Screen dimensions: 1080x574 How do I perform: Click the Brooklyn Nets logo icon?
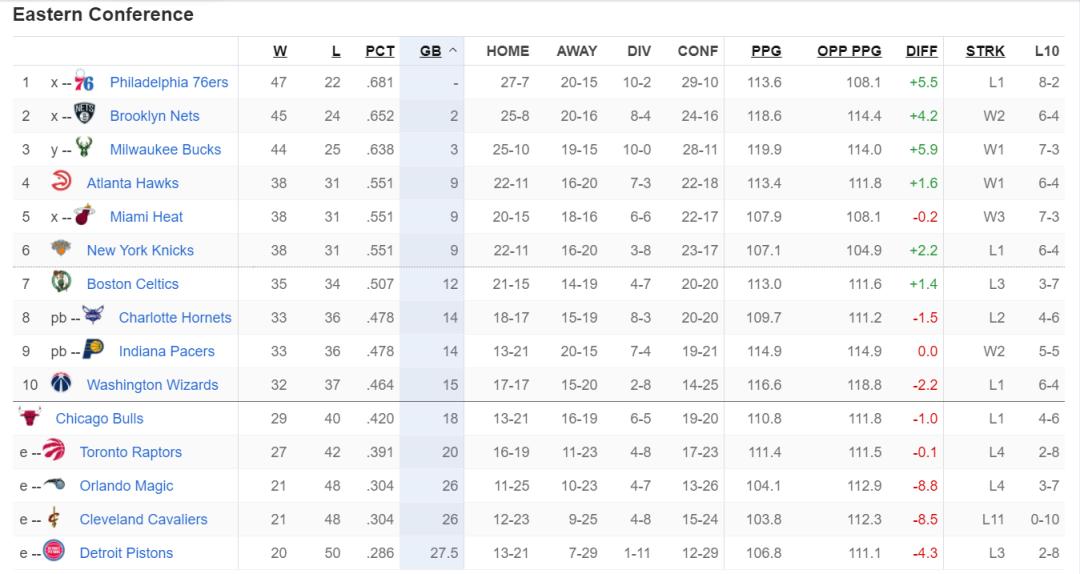coord(84,115)
